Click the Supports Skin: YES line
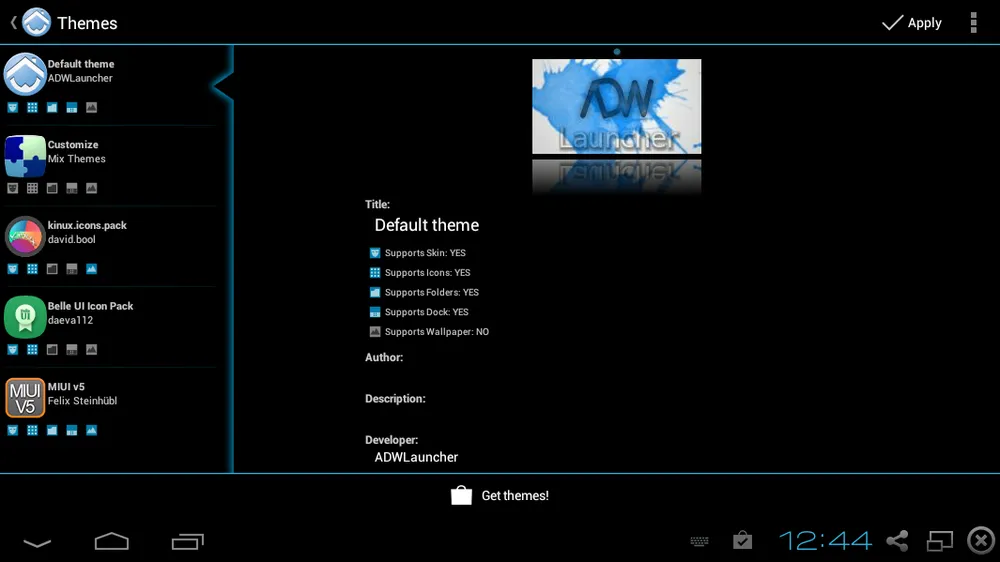 click(x=418, y=253)
